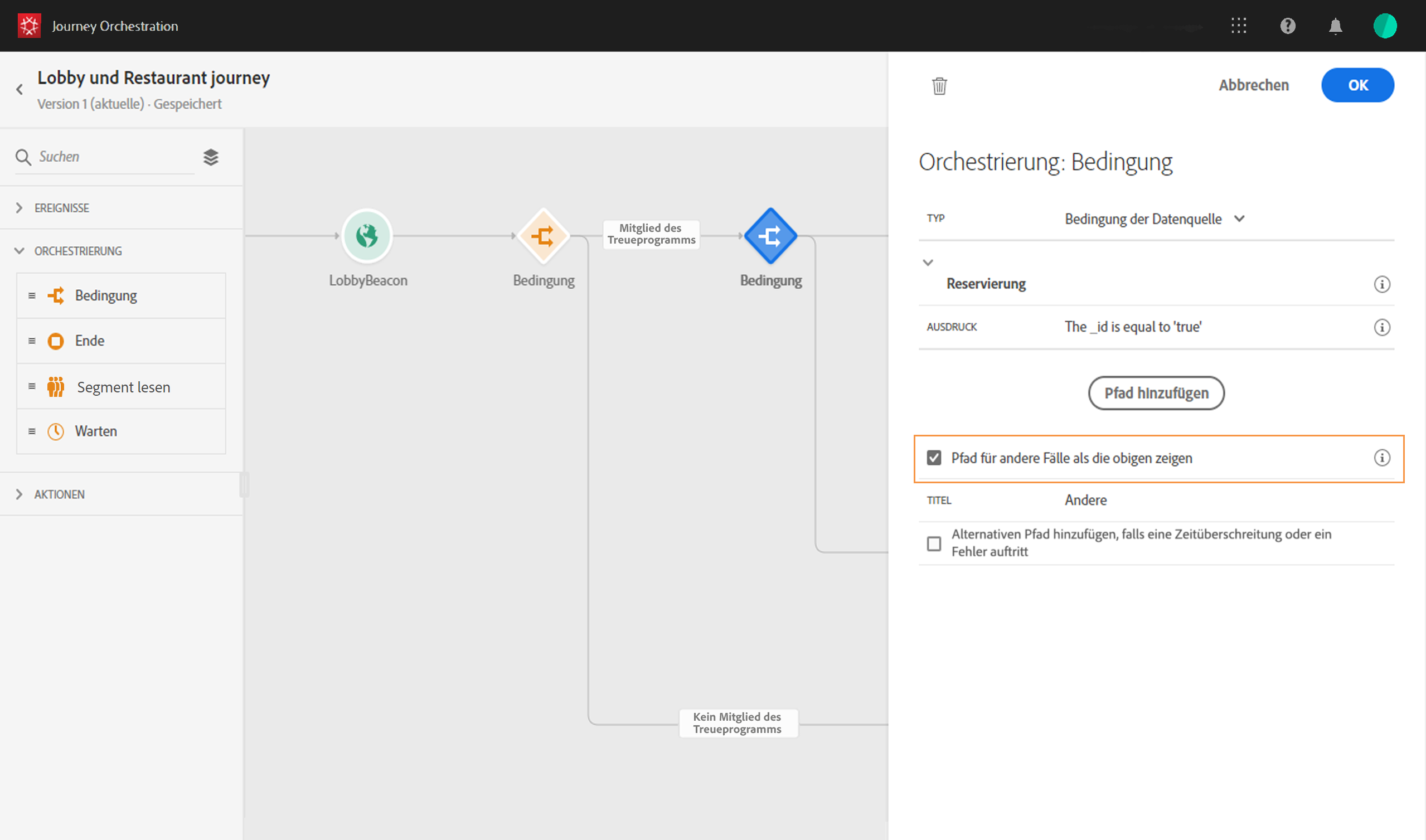
Task: Expand the Aktionen section
Action: pyautogui.click(x=59, y=494)
